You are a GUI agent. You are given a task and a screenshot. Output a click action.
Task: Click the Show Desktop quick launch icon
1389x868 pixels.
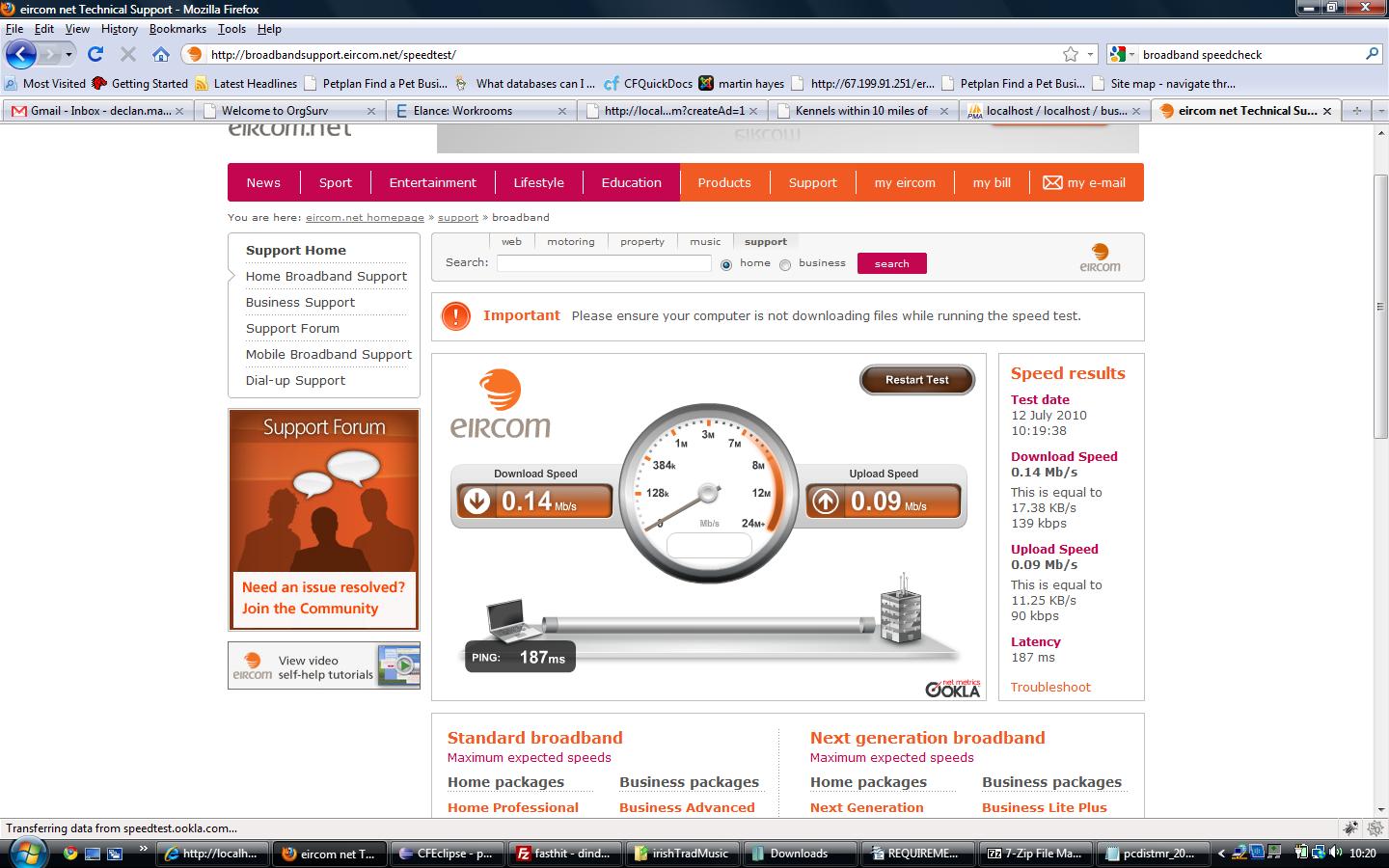[x=93, y=853]
